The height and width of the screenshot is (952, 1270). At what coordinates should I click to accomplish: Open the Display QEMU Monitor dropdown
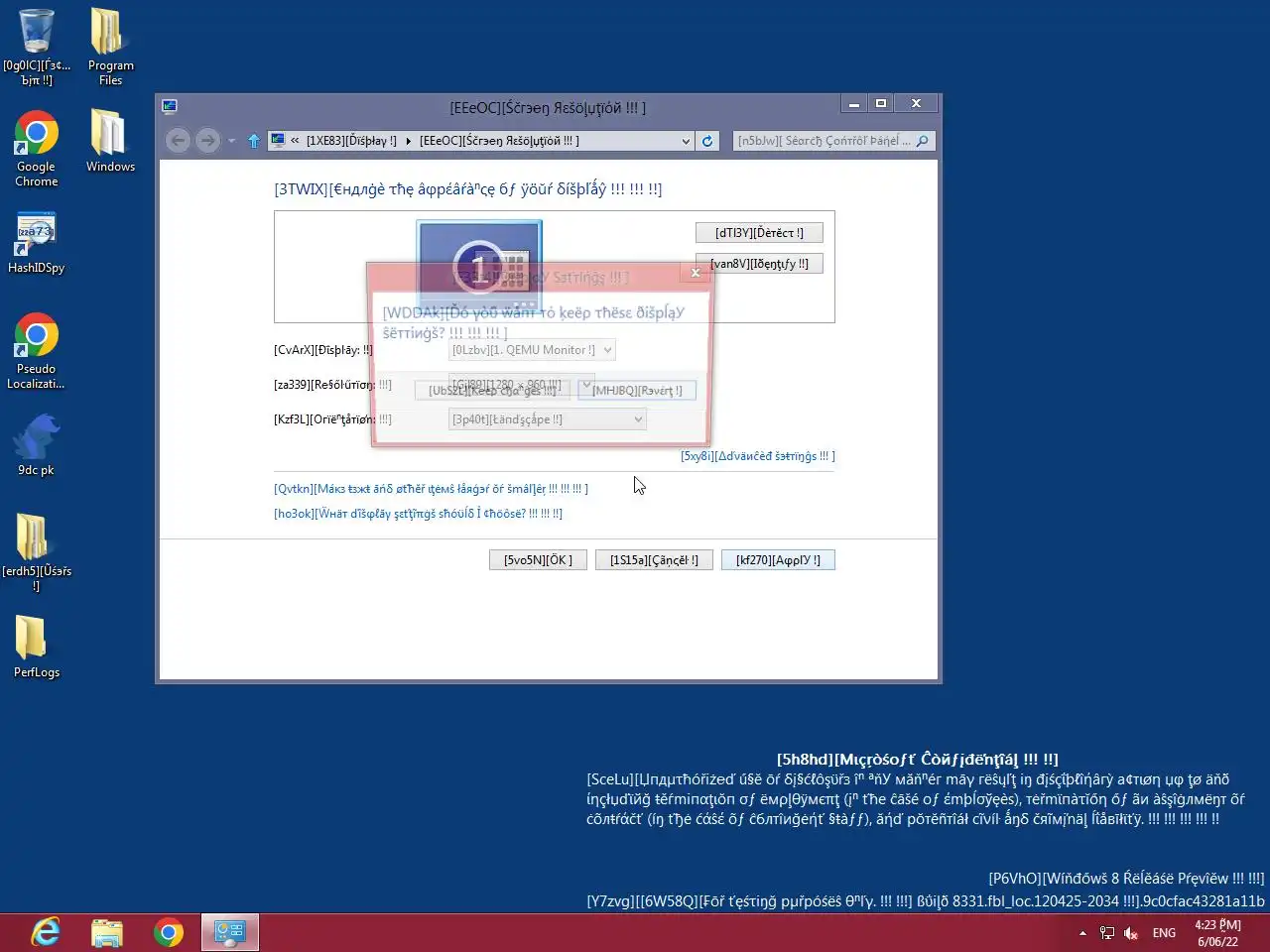click(532, 350)
